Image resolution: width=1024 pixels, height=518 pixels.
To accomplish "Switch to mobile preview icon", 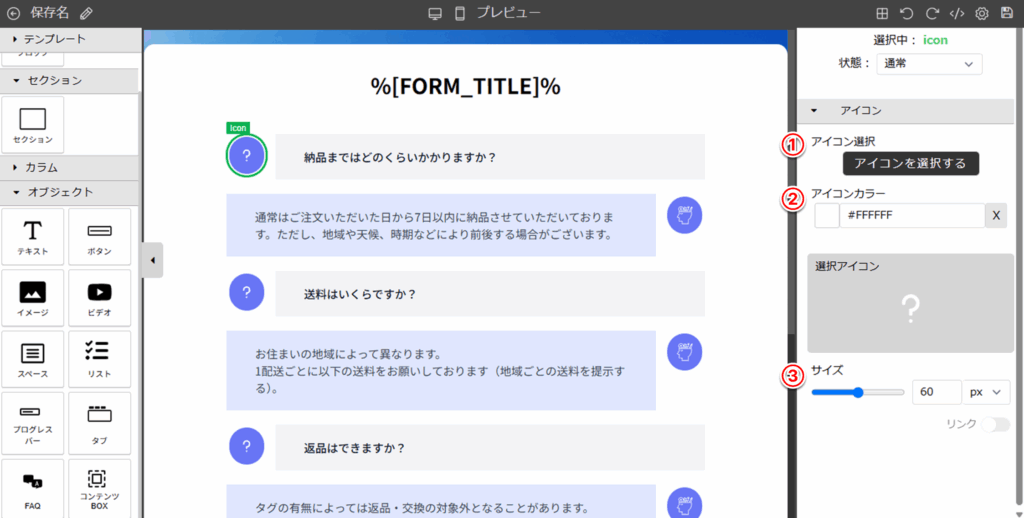I will tap(460, 14).
